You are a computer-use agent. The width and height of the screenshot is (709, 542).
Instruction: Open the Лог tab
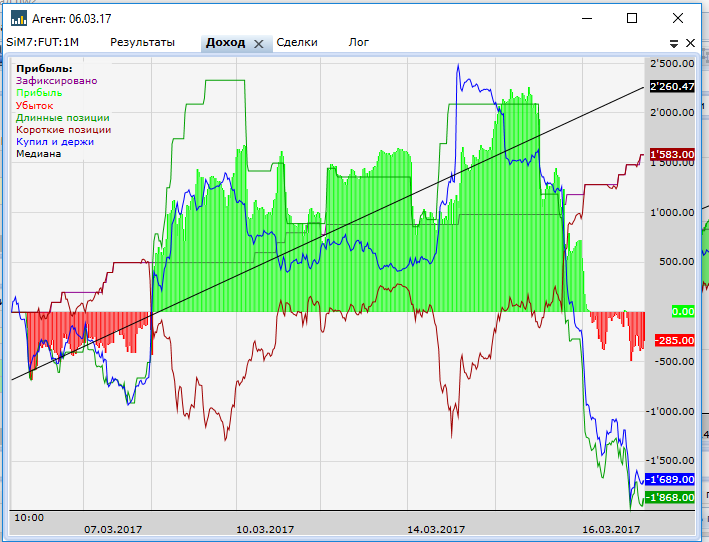pos(359,42)
